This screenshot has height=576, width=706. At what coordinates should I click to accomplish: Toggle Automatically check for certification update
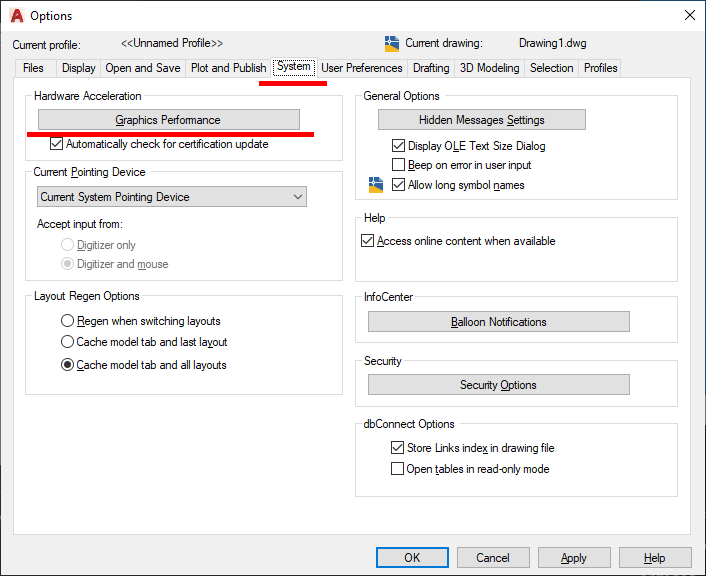[x=57, y=144]
